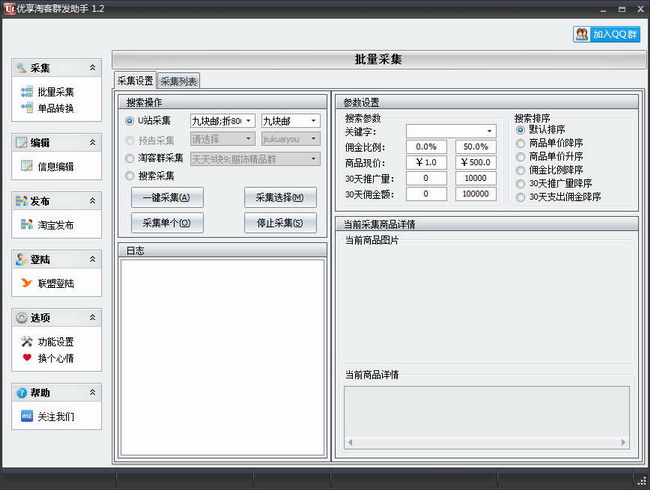Click the maximum commission rate 50.0% field
This screenshot has width=650, height=490.
475,147
